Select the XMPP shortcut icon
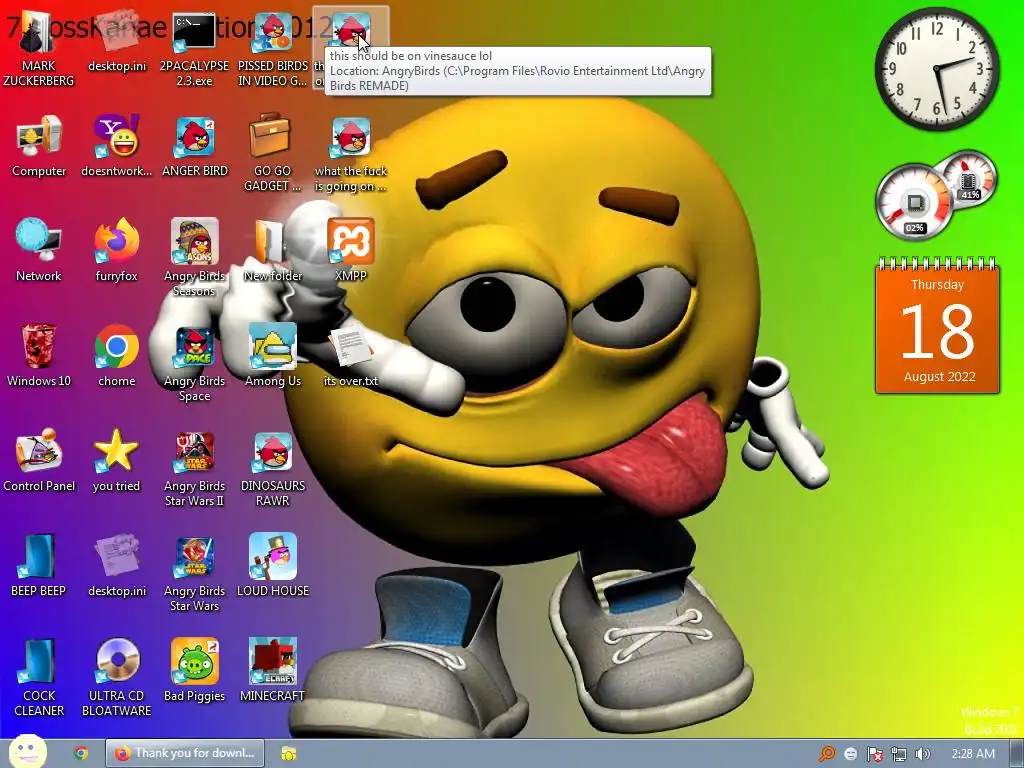This screenshot has height=768, width=1024. coord(351,251)
